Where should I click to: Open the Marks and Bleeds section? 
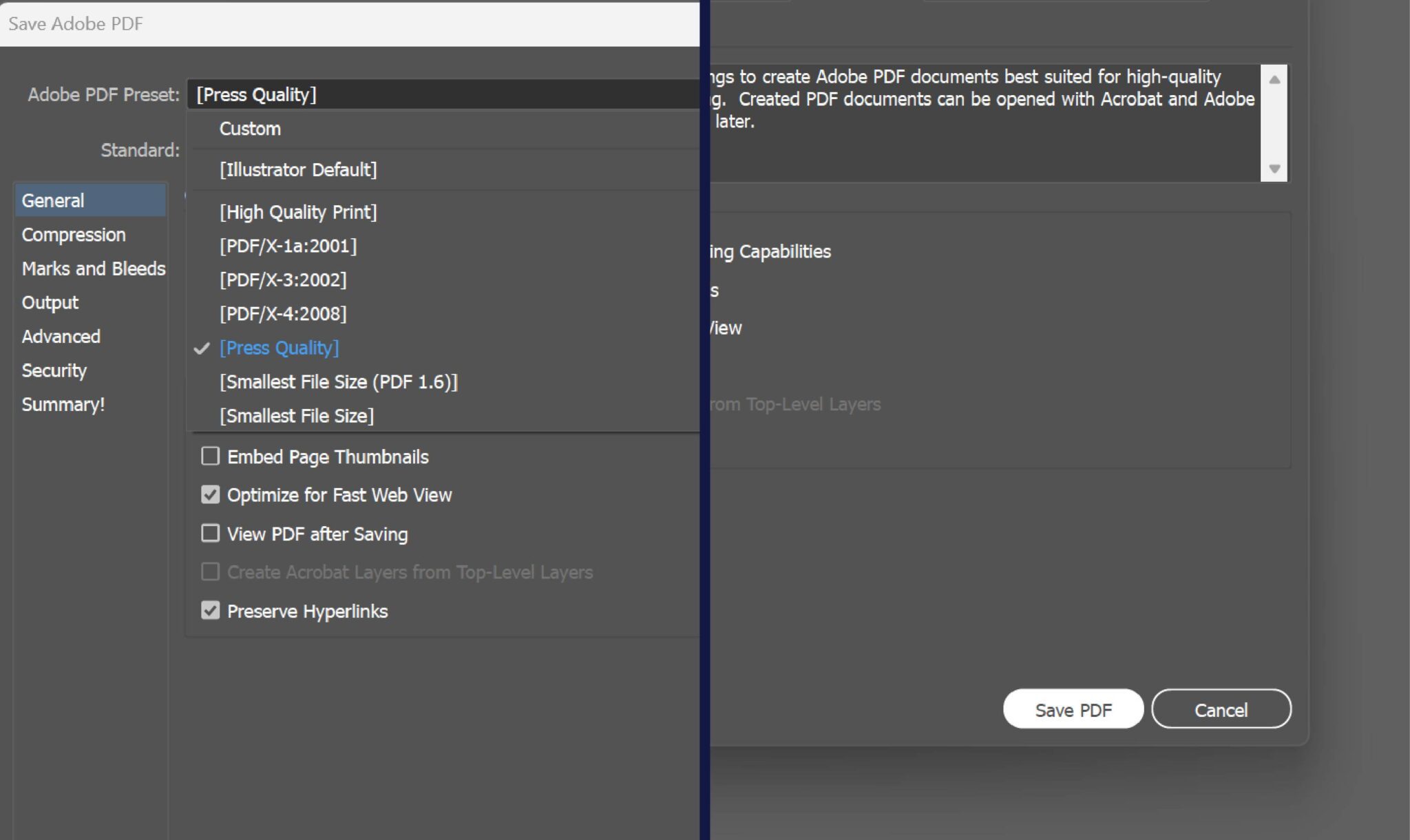93,269
